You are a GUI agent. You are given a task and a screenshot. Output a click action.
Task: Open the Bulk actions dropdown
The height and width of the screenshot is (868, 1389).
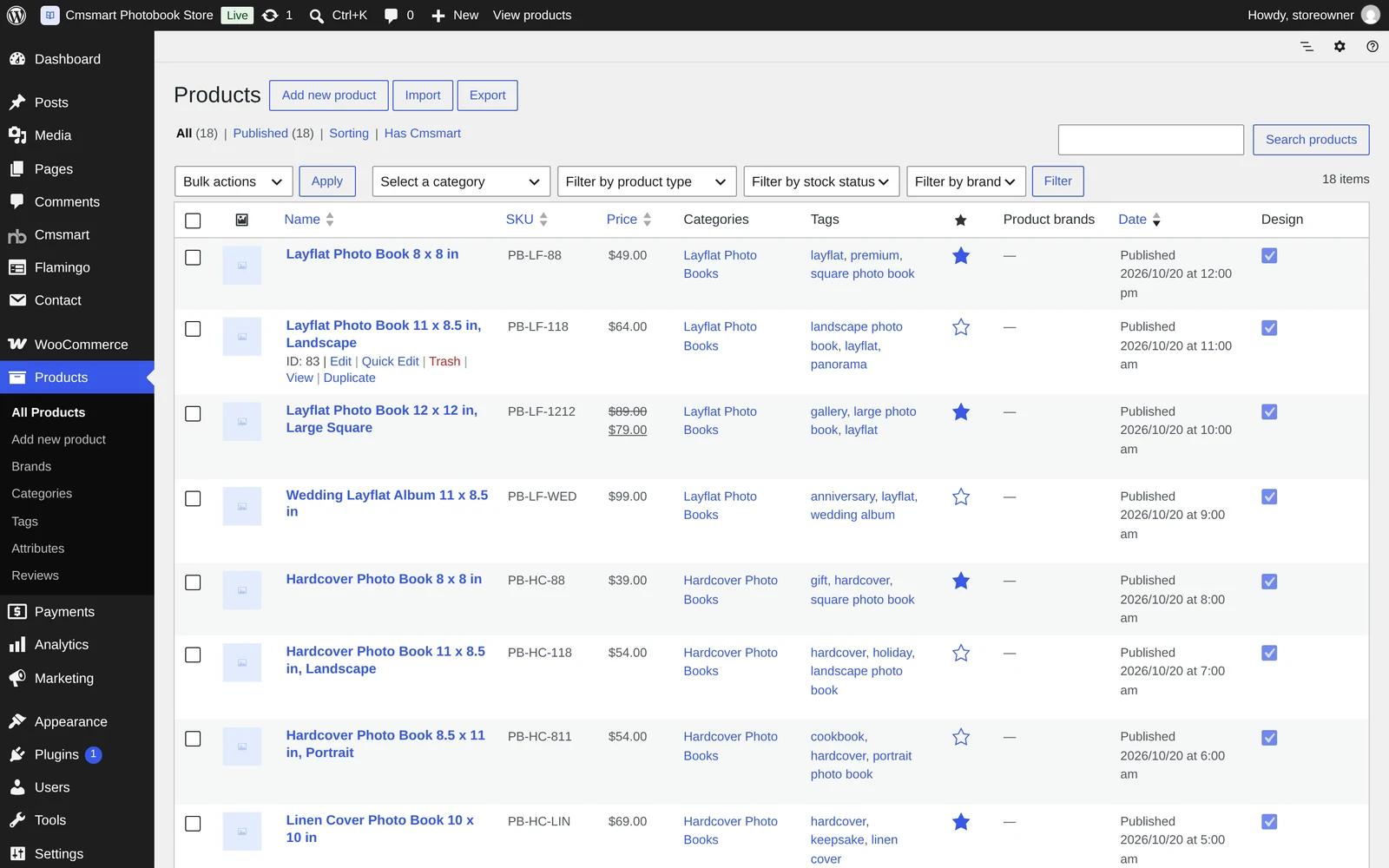point(234,181)
